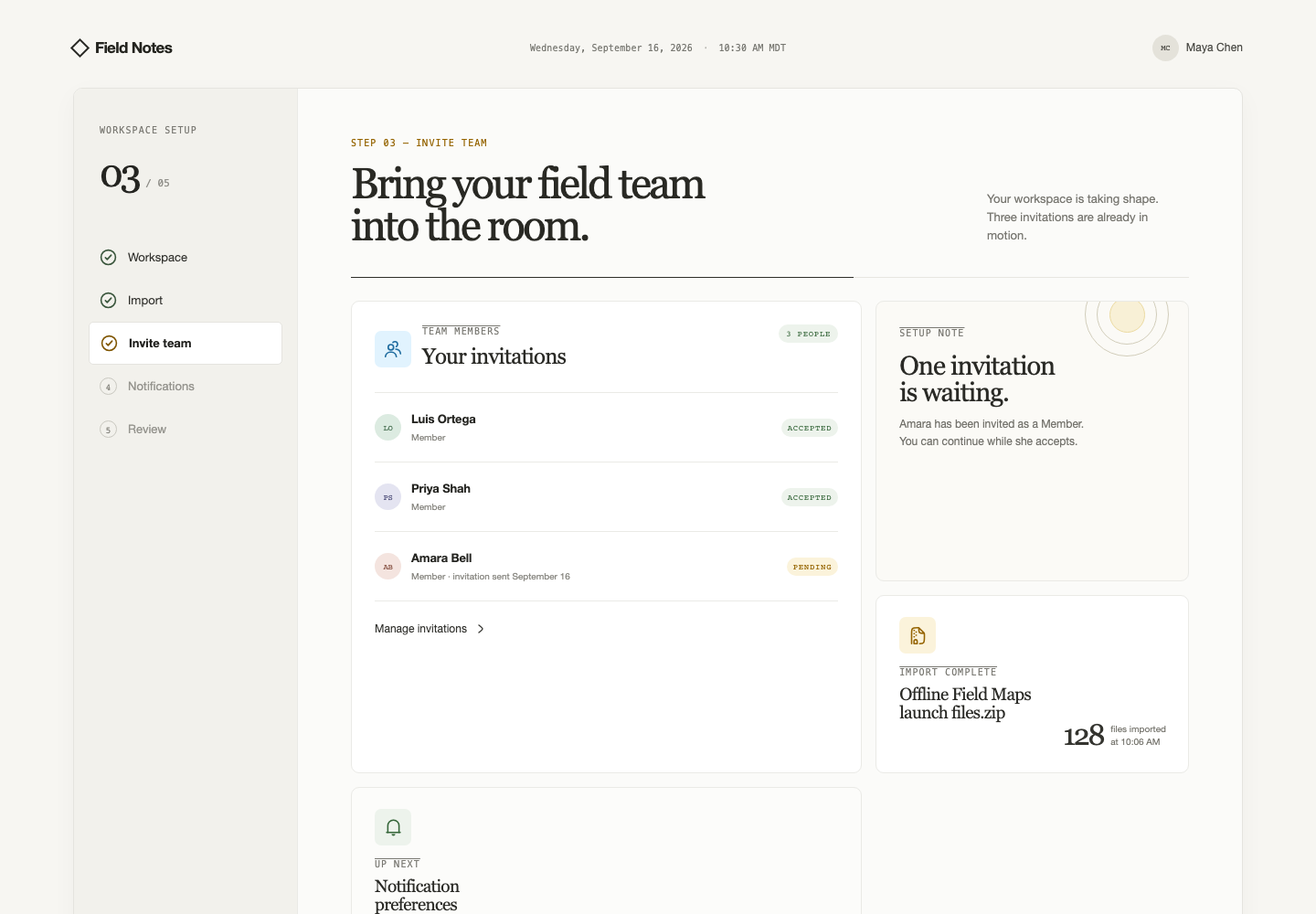
Task: Click the date Wednesday, September 16, 2026
Action: 611,48
